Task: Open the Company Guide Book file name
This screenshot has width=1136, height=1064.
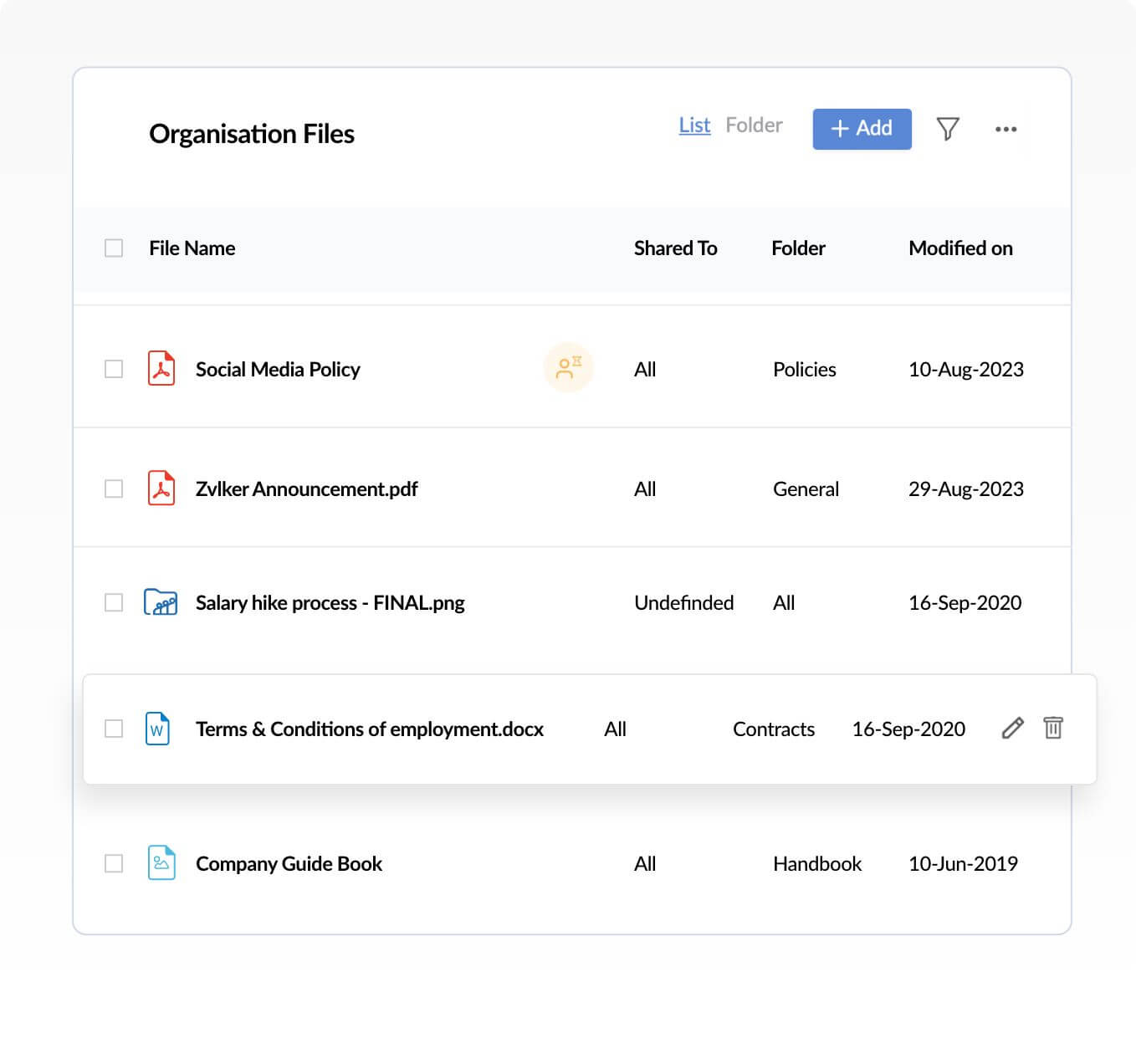Action: [x=289, y=863]
